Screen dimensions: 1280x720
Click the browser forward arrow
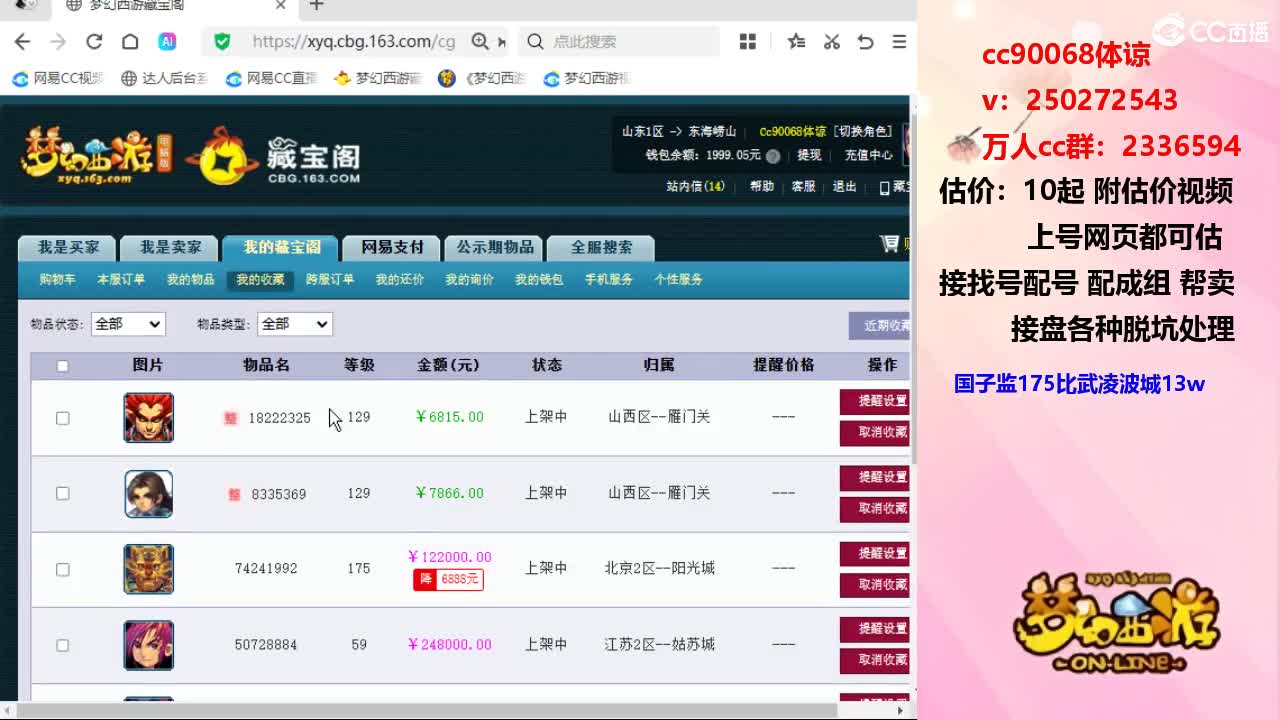(x=58, y=41)
